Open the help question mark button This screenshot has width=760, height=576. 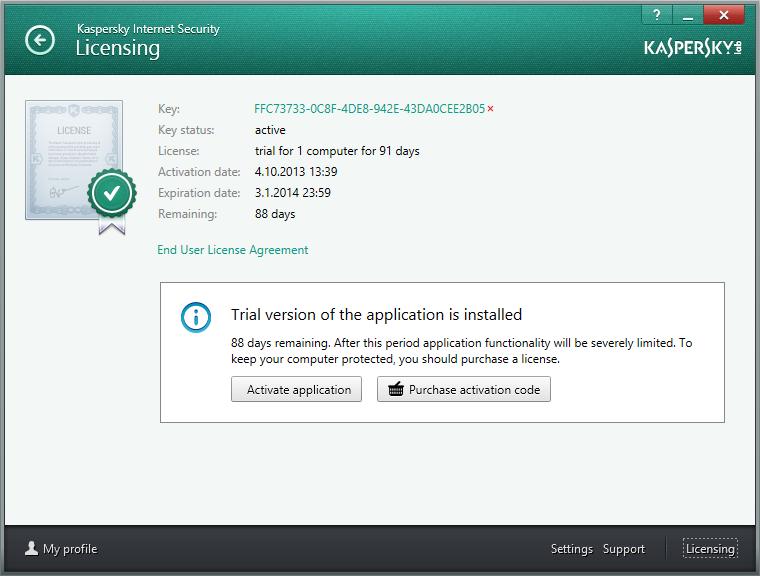pos(657,15)
